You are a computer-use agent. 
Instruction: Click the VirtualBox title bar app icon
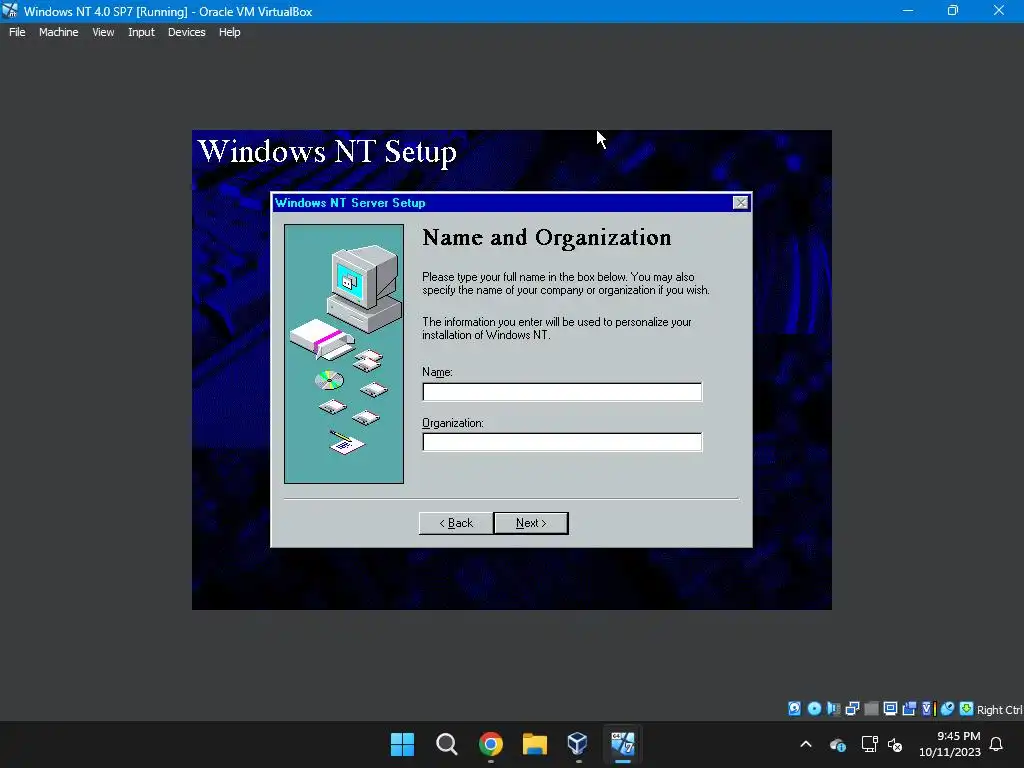pos(10,10)
